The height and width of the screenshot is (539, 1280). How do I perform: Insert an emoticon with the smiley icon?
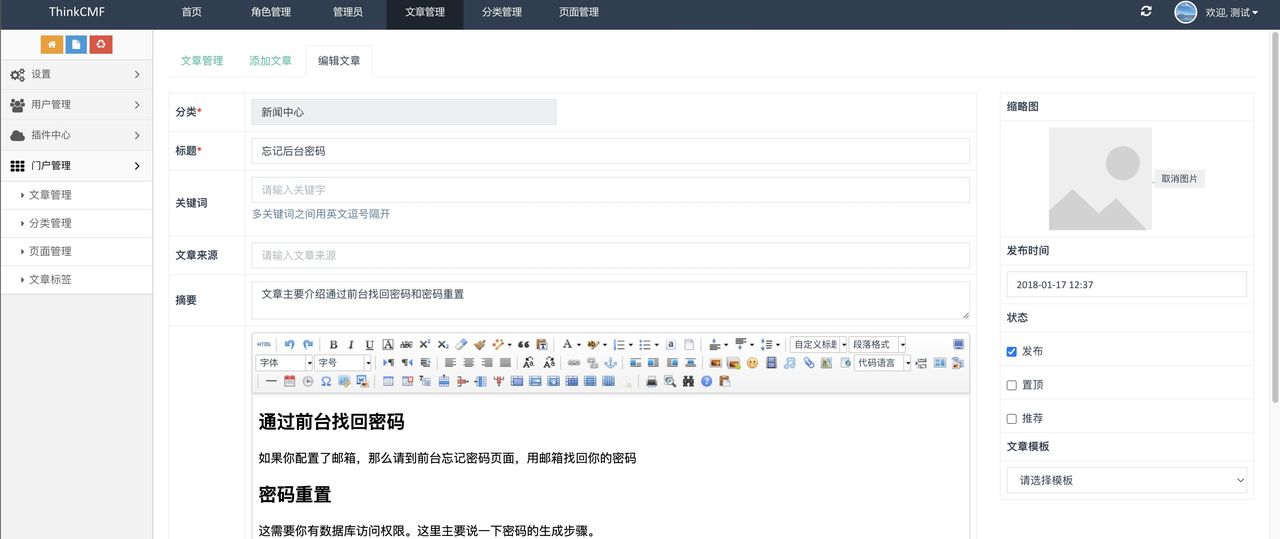click(752, 362)
